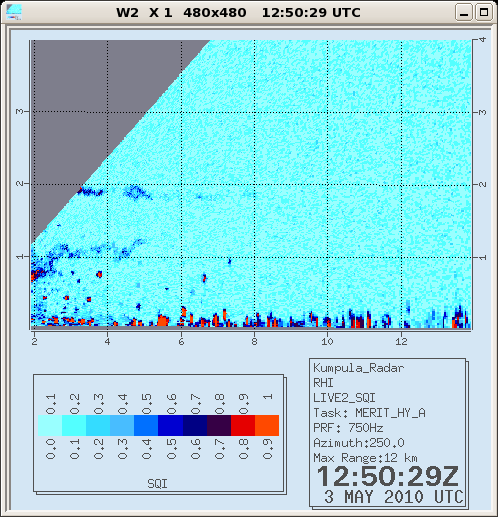Viewport: 498px width, 517px height.
Task: Click the Kumpula_Radar site name
Action: point(358,368)
